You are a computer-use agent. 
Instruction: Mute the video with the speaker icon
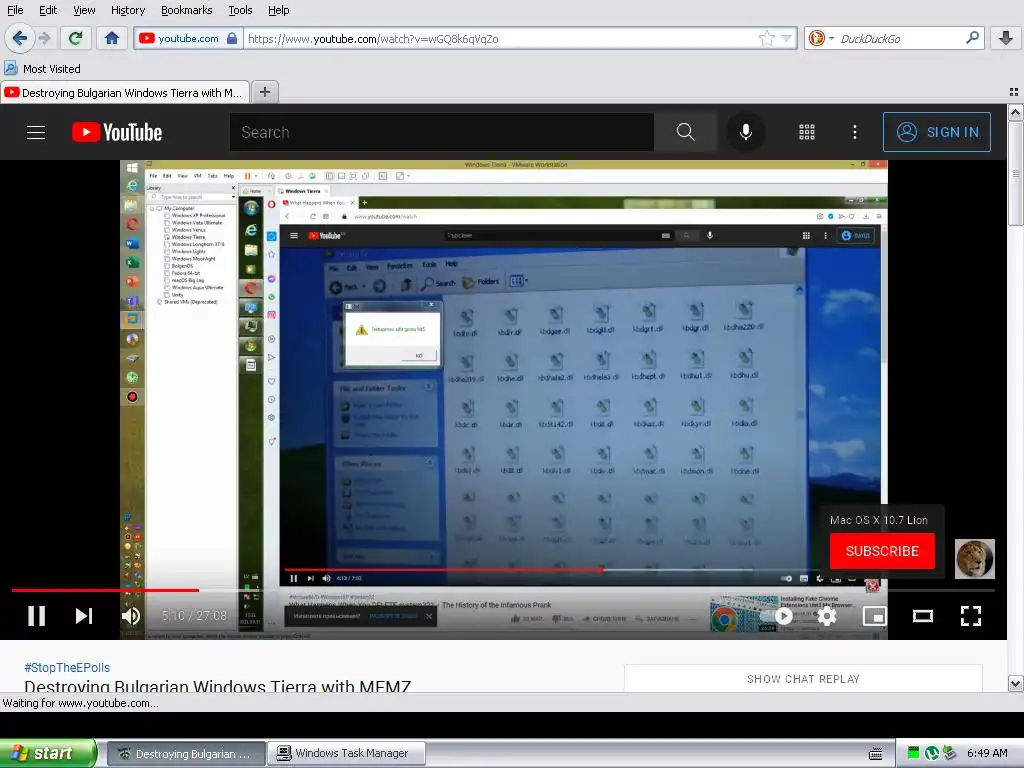coord(131,616)
